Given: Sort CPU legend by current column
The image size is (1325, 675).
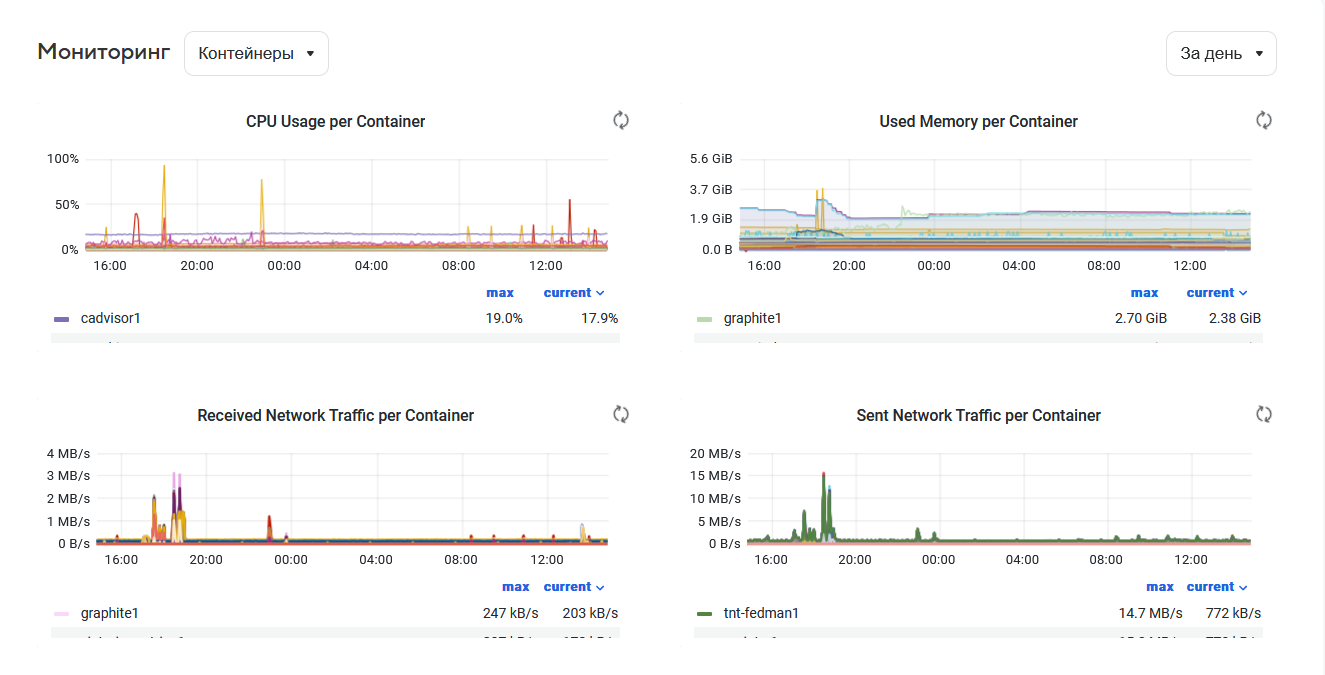Looking at the screenshot, I should 573,293.
